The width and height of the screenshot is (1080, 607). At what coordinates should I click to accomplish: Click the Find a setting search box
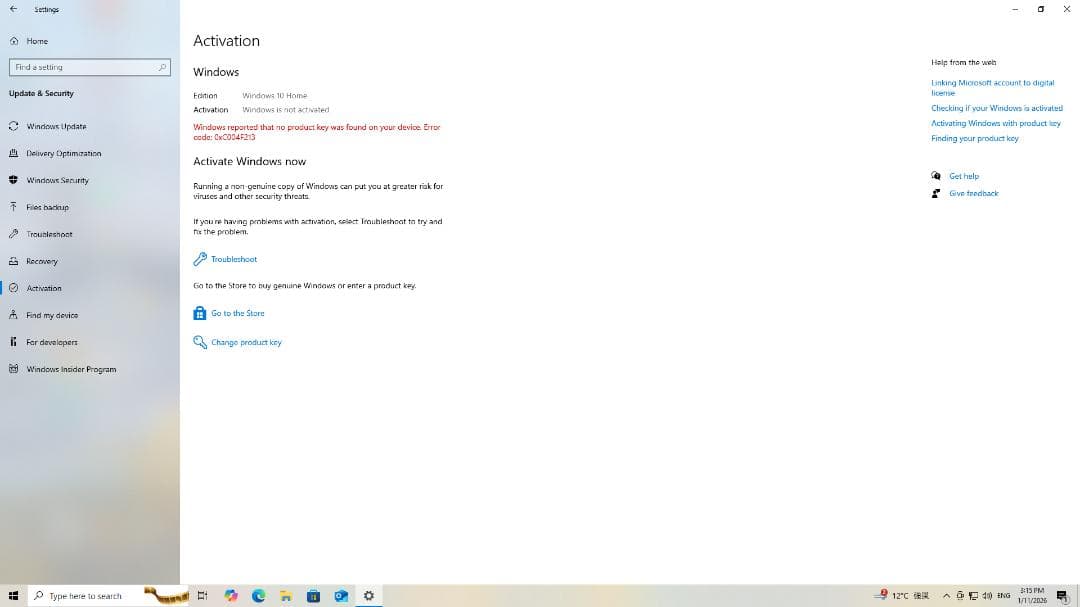click(x=90, y=67)
